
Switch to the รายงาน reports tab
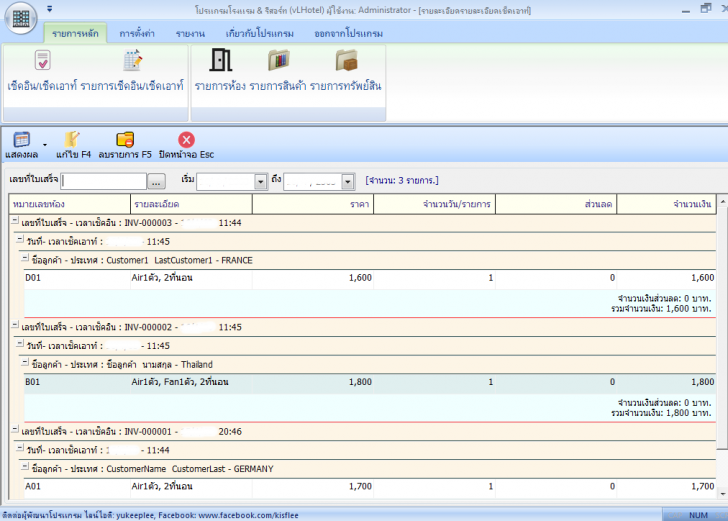click(x=190, y=33)
